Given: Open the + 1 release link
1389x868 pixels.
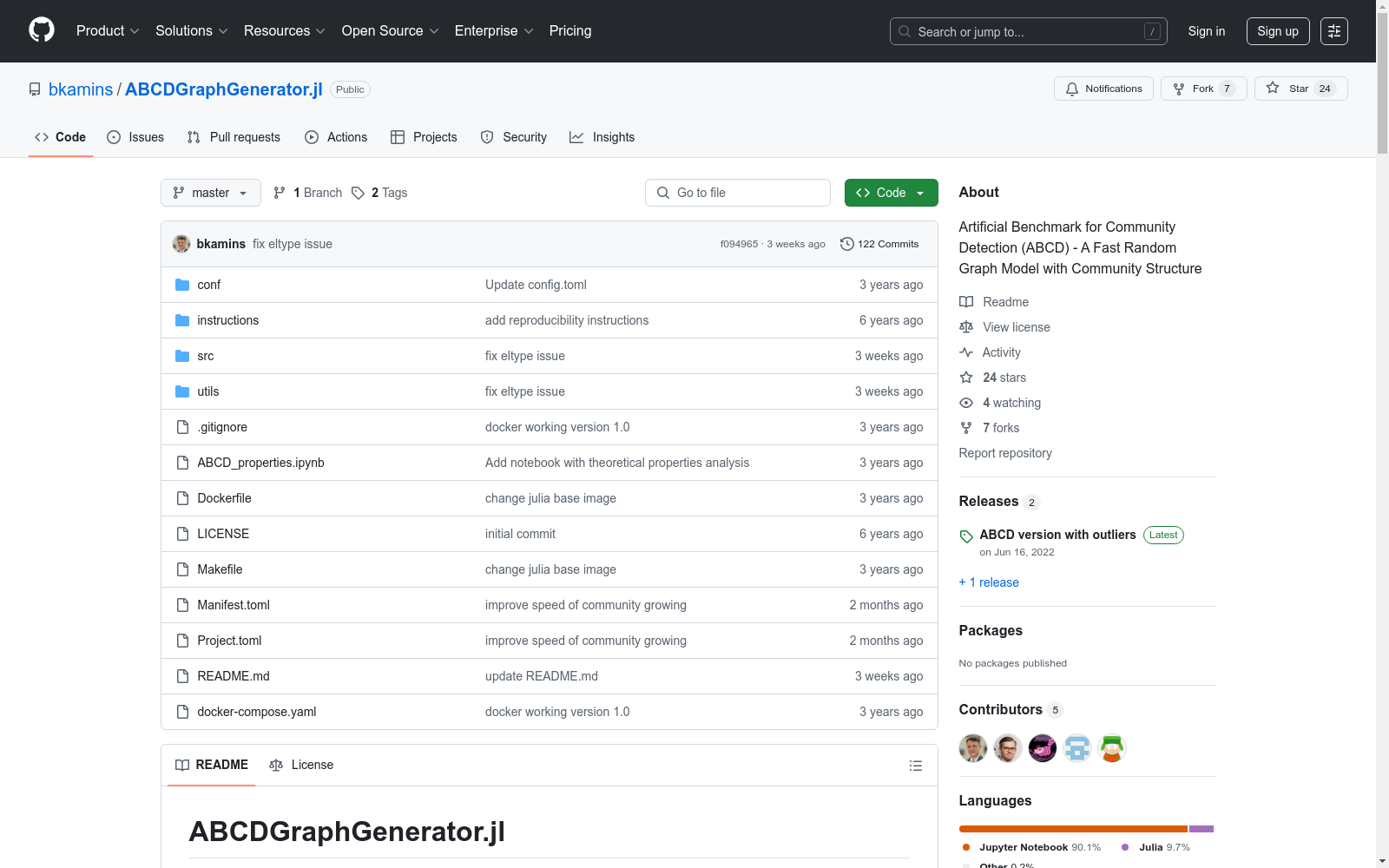Looking at the screenshot, I should [x=989, y=582].
